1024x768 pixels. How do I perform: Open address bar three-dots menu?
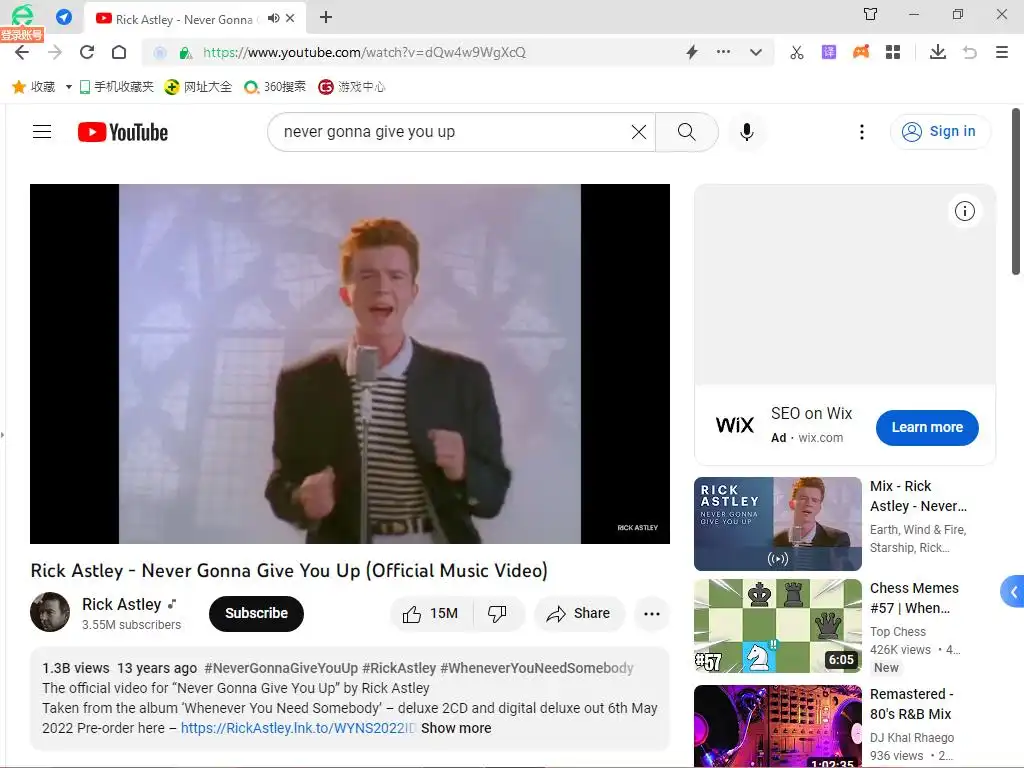[x=724, y=52]
